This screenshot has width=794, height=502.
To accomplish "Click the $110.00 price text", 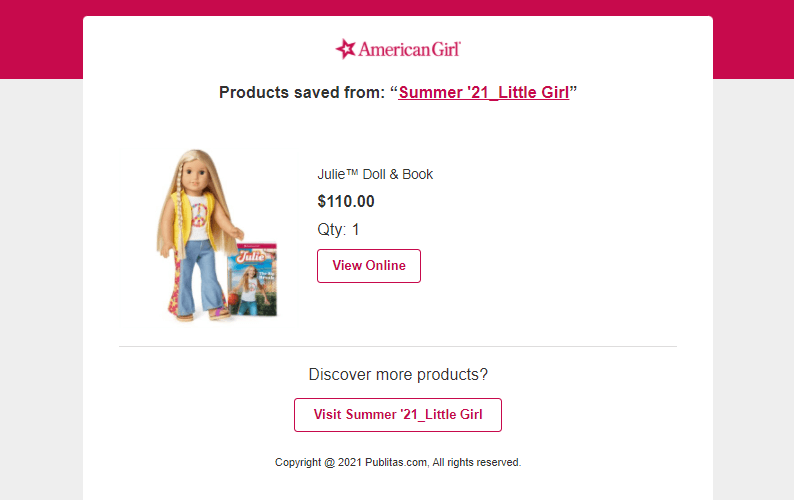I will point(346,201).
